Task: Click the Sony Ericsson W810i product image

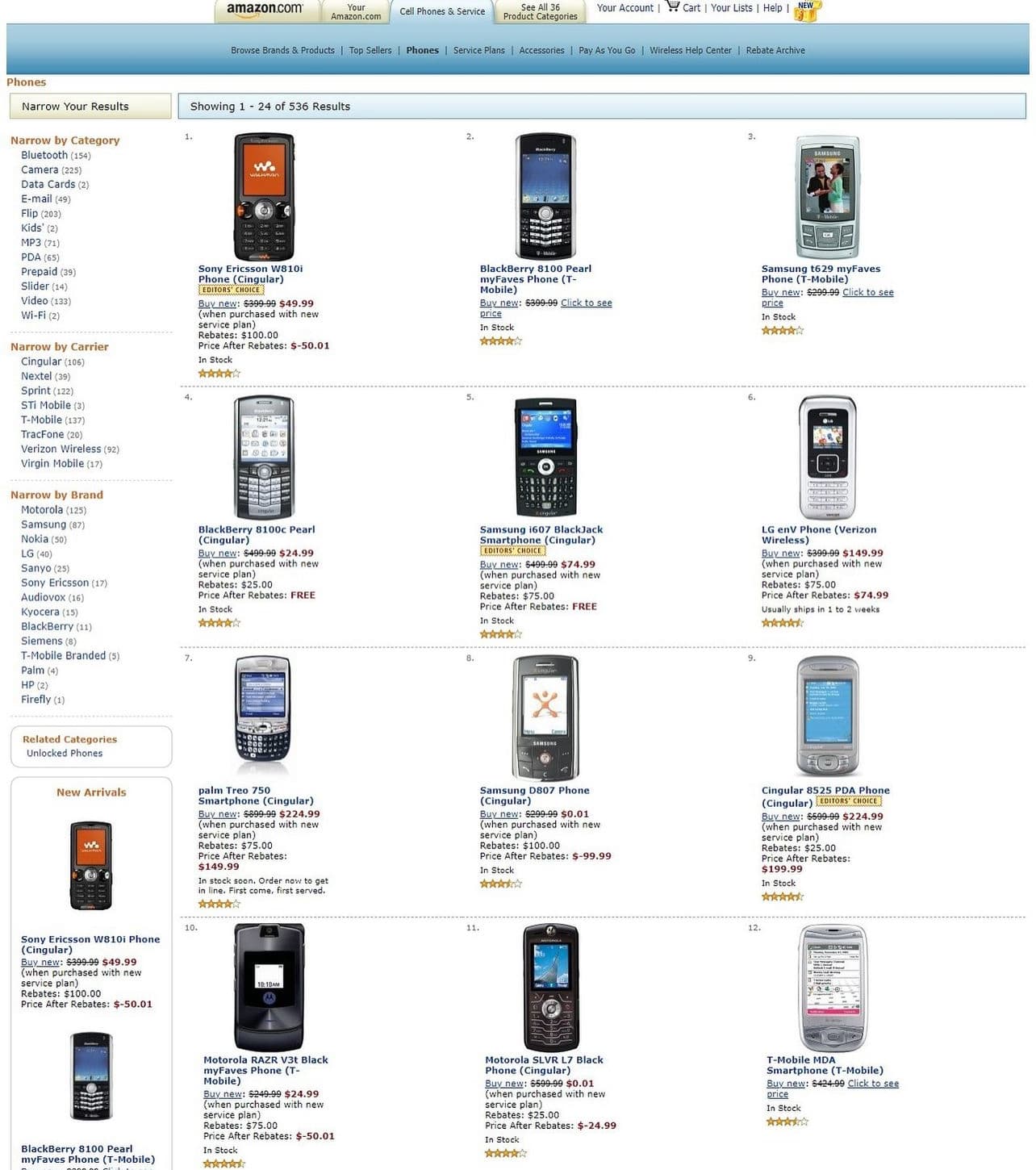Action: pos(264,196)
